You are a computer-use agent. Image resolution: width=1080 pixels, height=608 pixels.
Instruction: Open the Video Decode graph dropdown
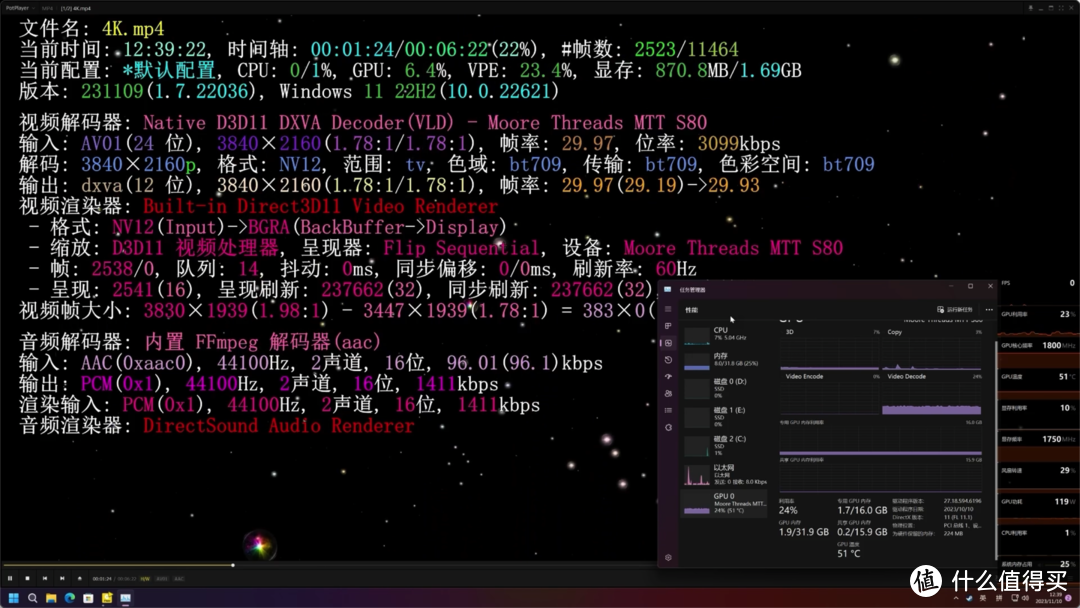(x=906, y=377)
